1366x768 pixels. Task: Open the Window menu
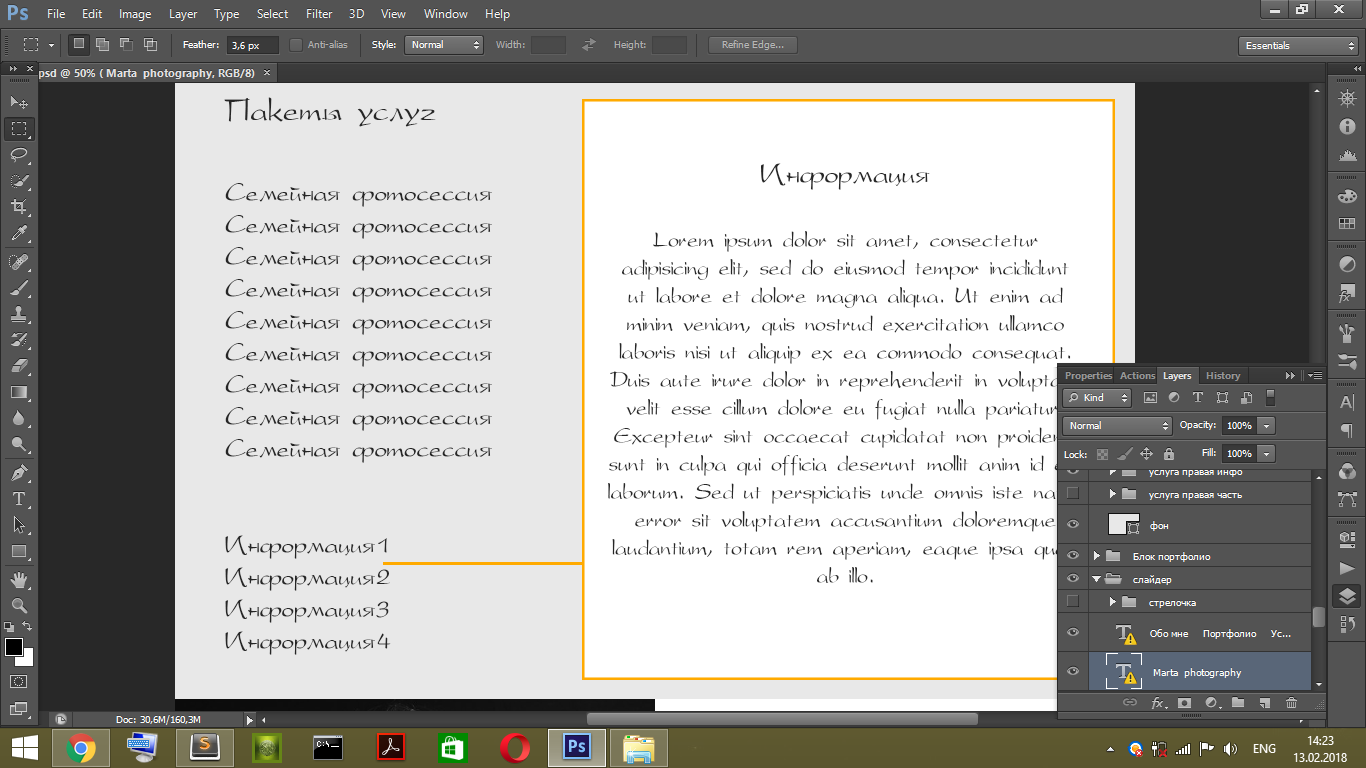pyautogui.click(x=445, y=14)
